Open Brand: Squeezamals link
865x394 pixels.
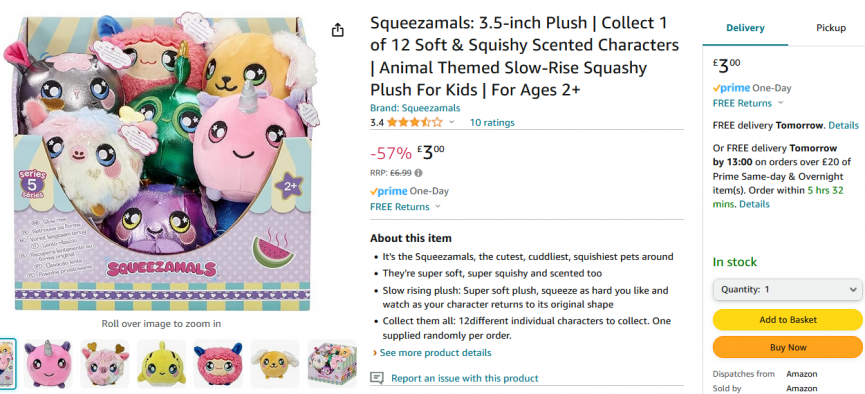415,108
